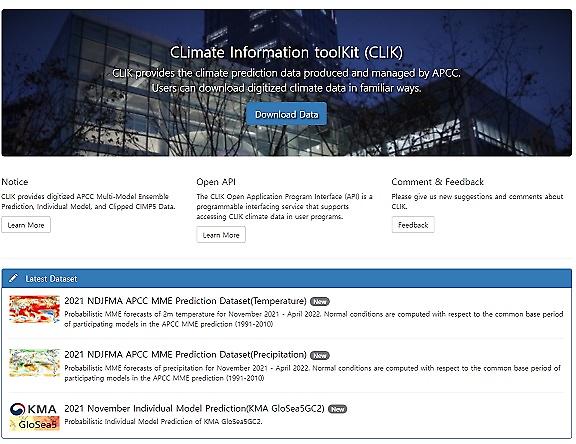Click the KMA GloSea5 logo image
The height and width of the screenshot is (444, 576).
coord(34,416)
